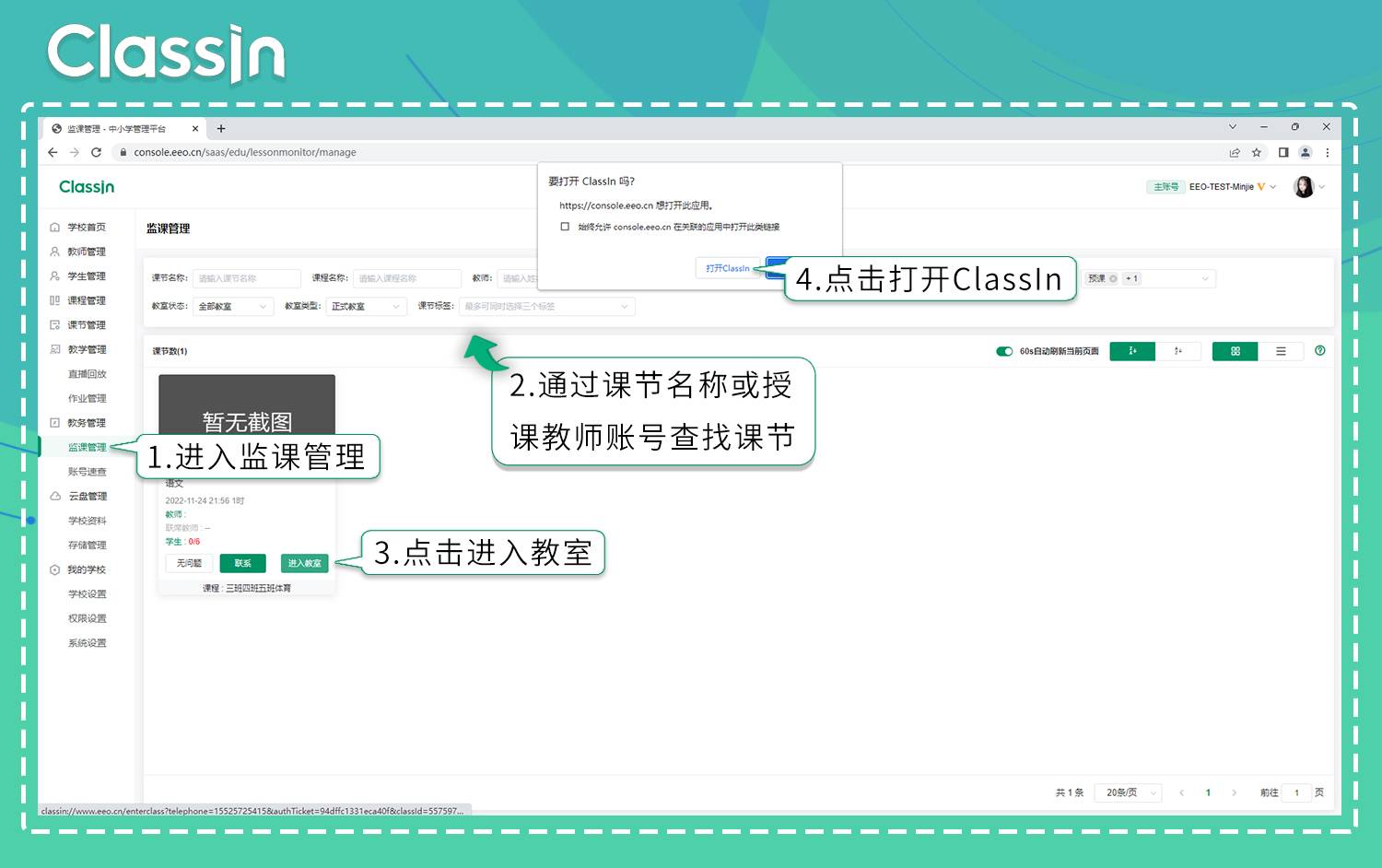The image size is (1382, 868).
Task: Open 存储管理 in the sidebar
Action: 88,545
